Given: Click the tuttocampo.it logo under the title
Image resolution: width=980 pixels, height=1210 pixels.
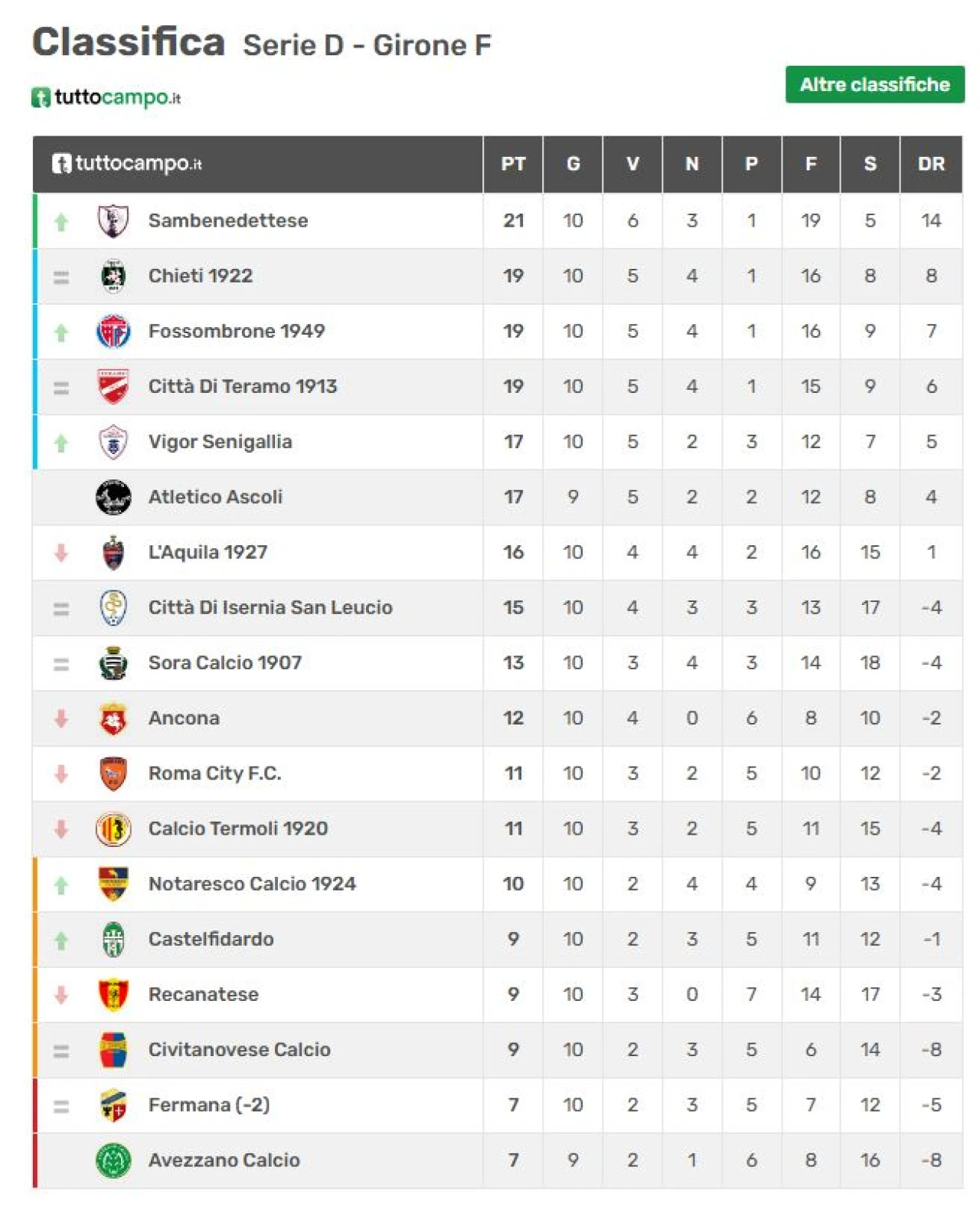Looking at the screenshot, I should (x=106, y=97).
